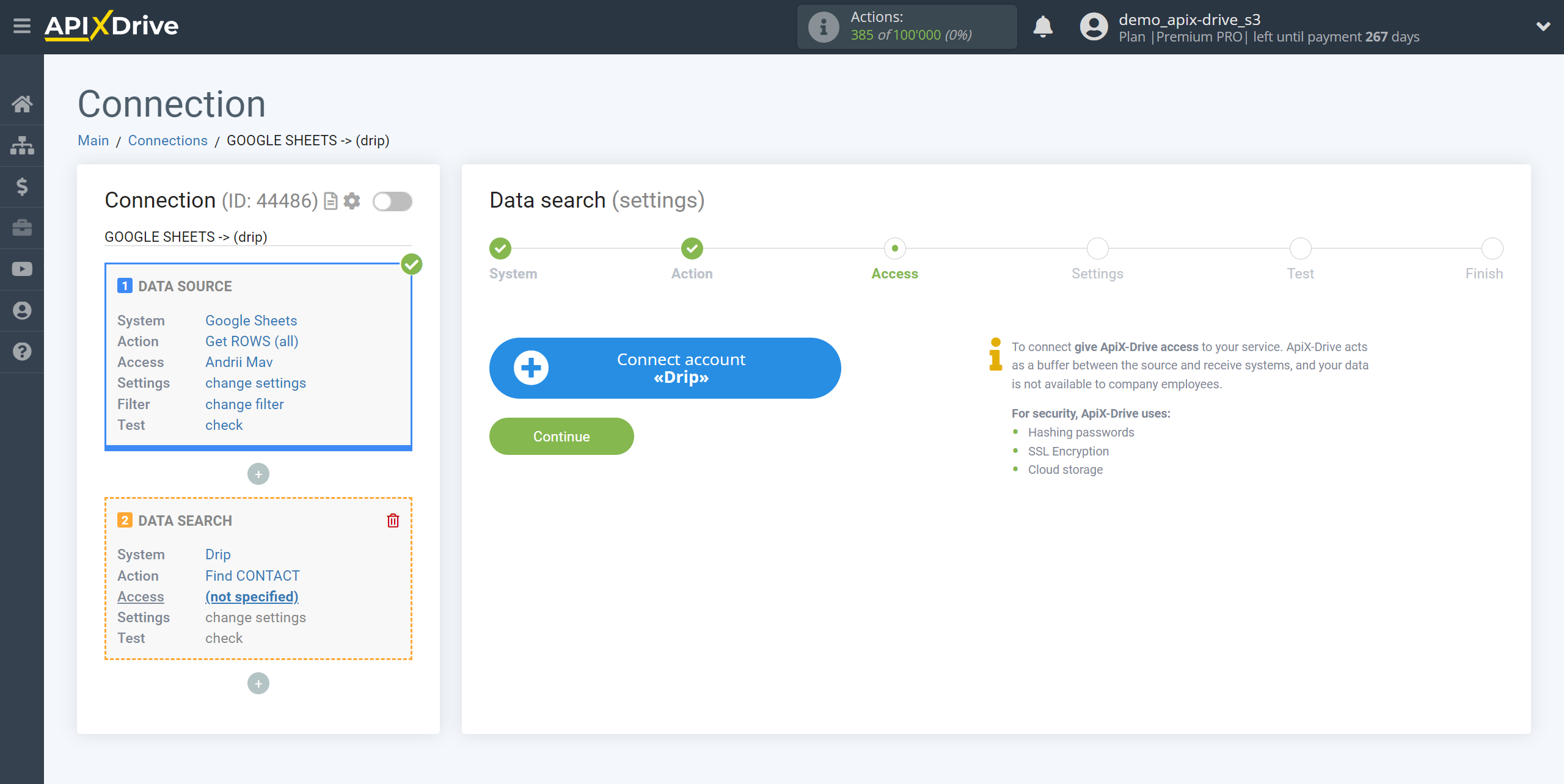Click the help/question mark icon in sidebar
This screenshot has width=1564, height=784.
tap(22, 352)
